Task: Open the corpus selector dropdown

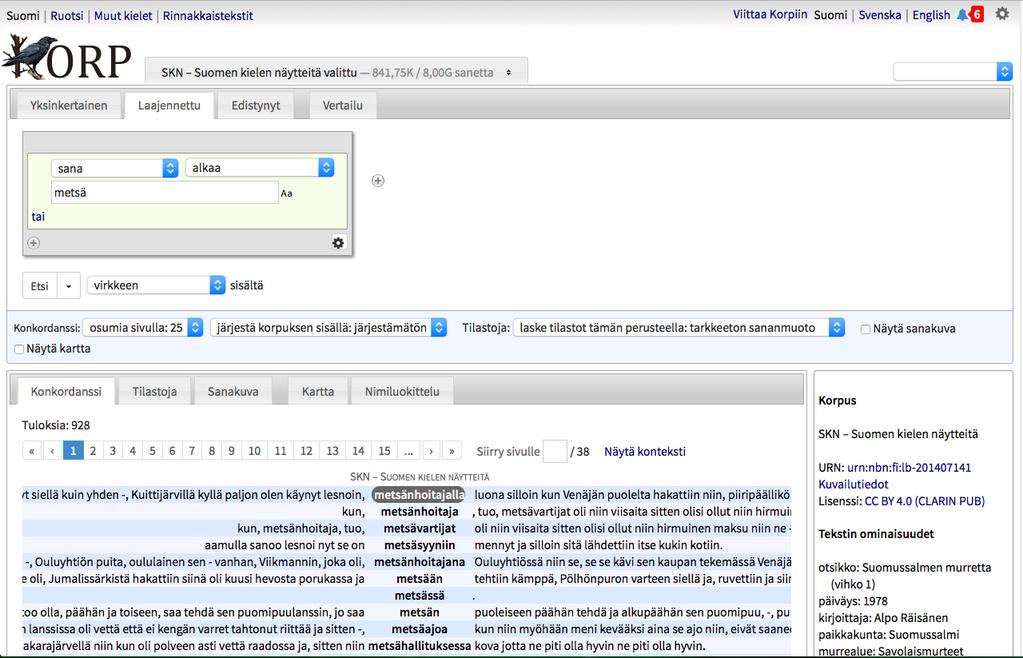Action: (336, 72)
